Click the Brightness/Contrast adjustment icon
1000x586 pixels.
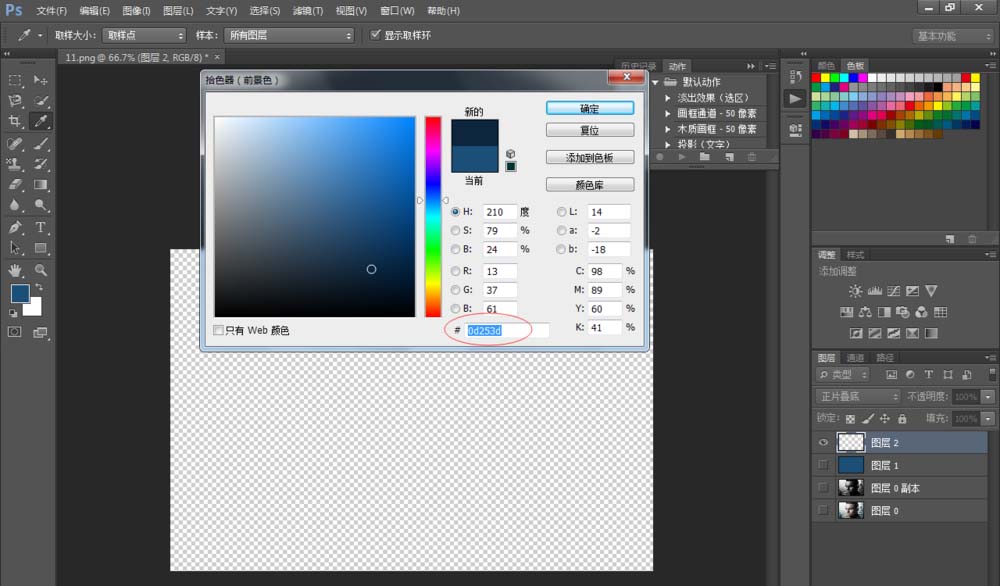tap(855, 291)
